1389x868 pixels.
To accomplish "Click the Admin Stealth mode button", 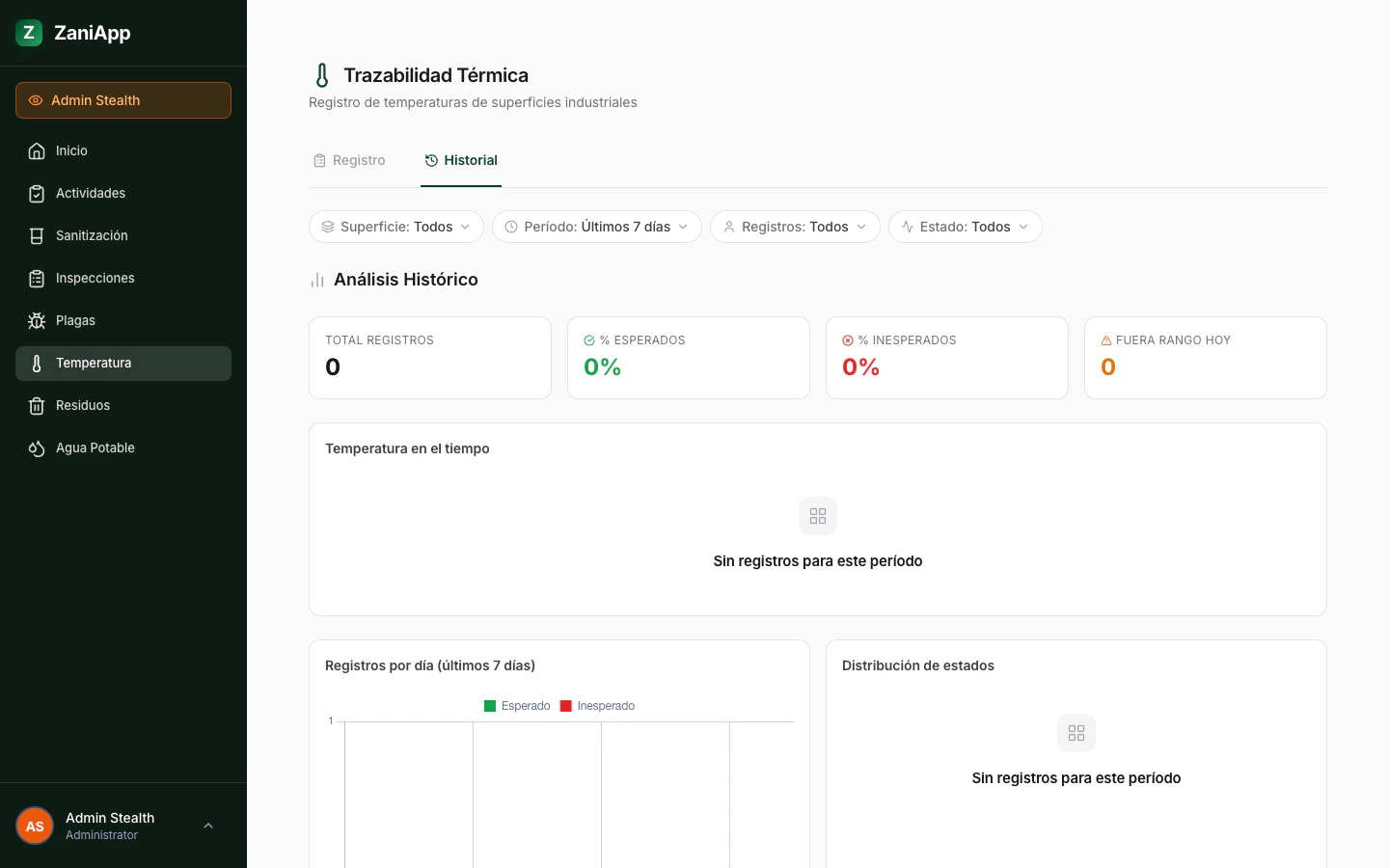I will [x=123, y=100].
